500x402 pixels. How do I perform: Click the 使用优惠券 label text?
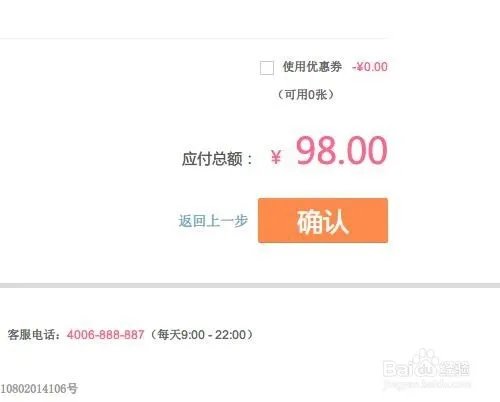click(x=312, y=67)
